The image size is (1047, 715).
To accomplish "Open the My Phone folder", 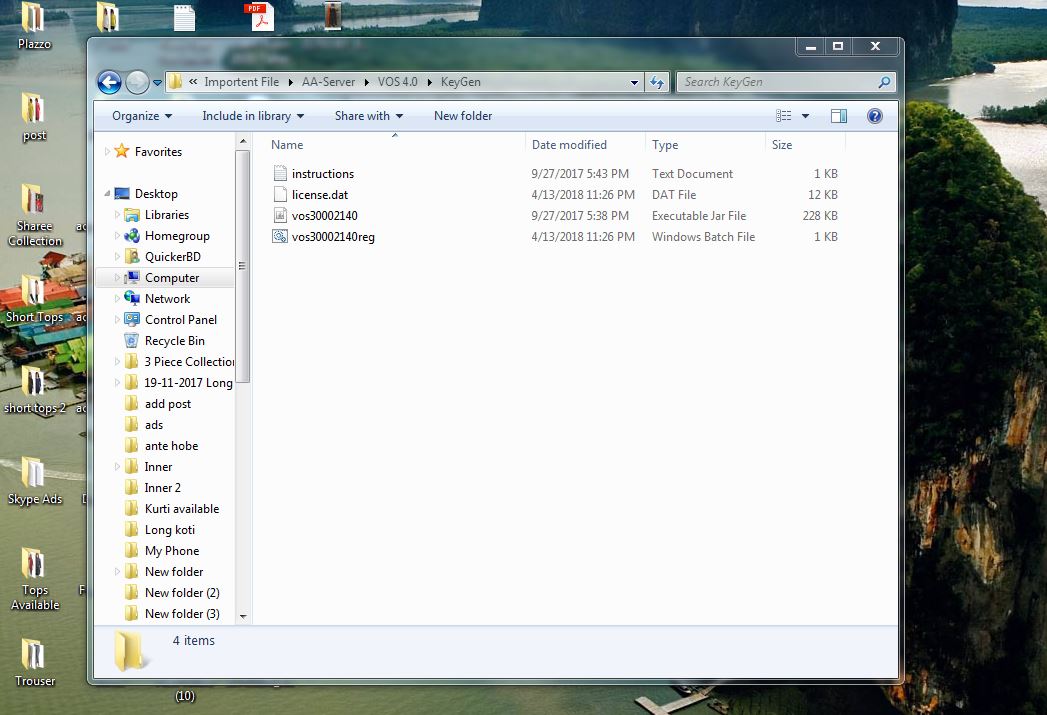I will [172, 551].
